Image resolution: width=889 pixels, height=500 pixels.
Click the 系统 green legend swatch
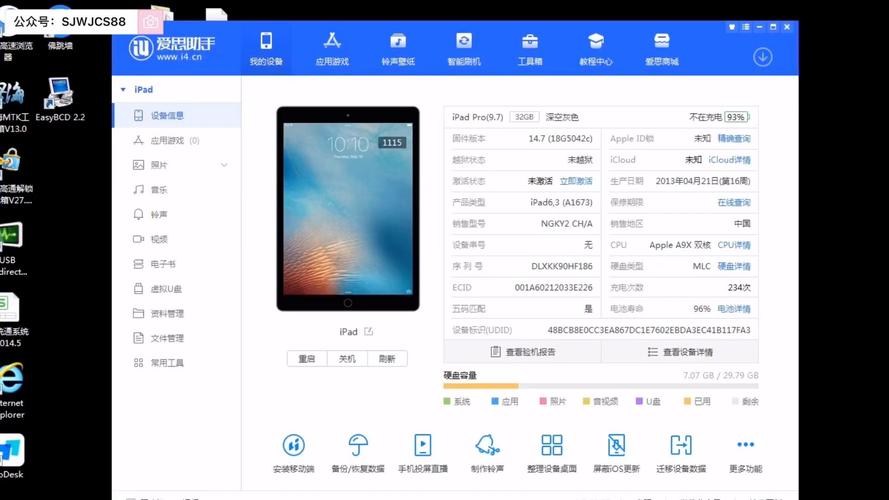click(447, 401)
